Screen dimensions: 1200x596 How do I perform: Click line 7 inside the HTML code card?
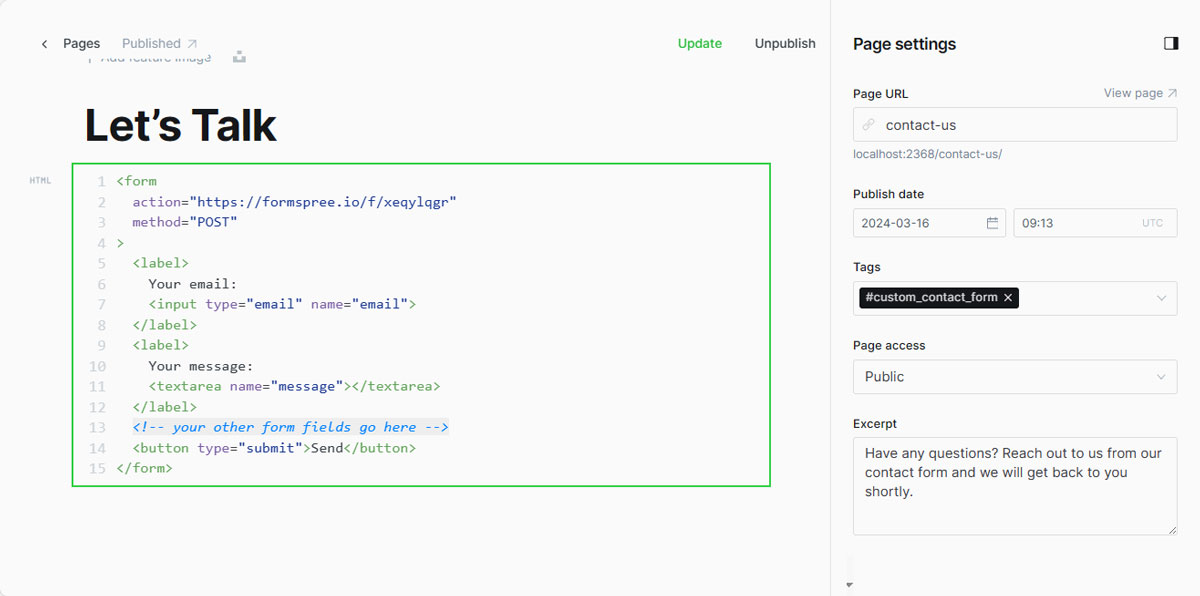[x=280, y=304]
